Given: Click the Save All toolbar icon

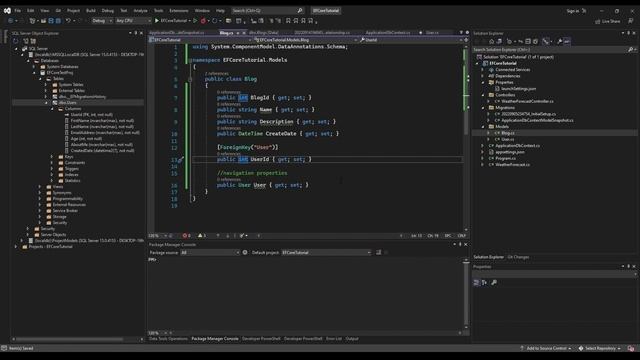Looking at the screenshot, I should [x=58, y=20].
